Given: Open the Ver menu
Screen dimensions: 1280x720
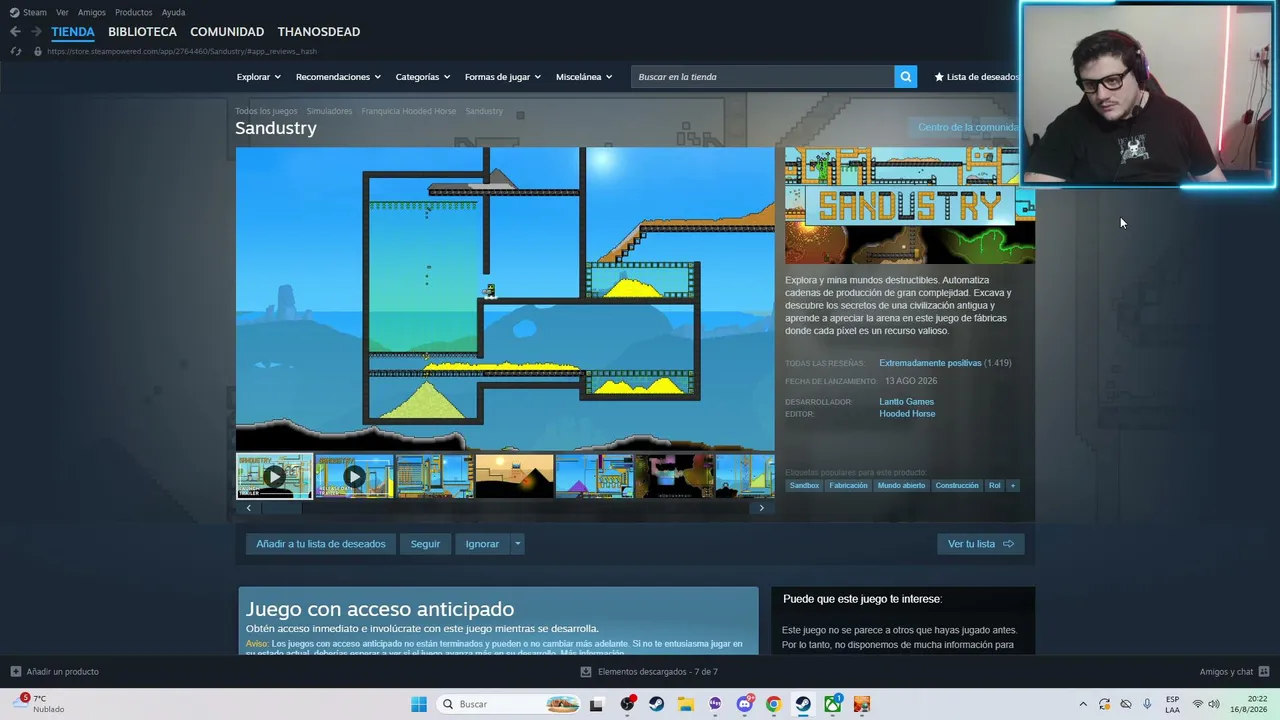Looking at the screenshot, I should coord(62,12).
